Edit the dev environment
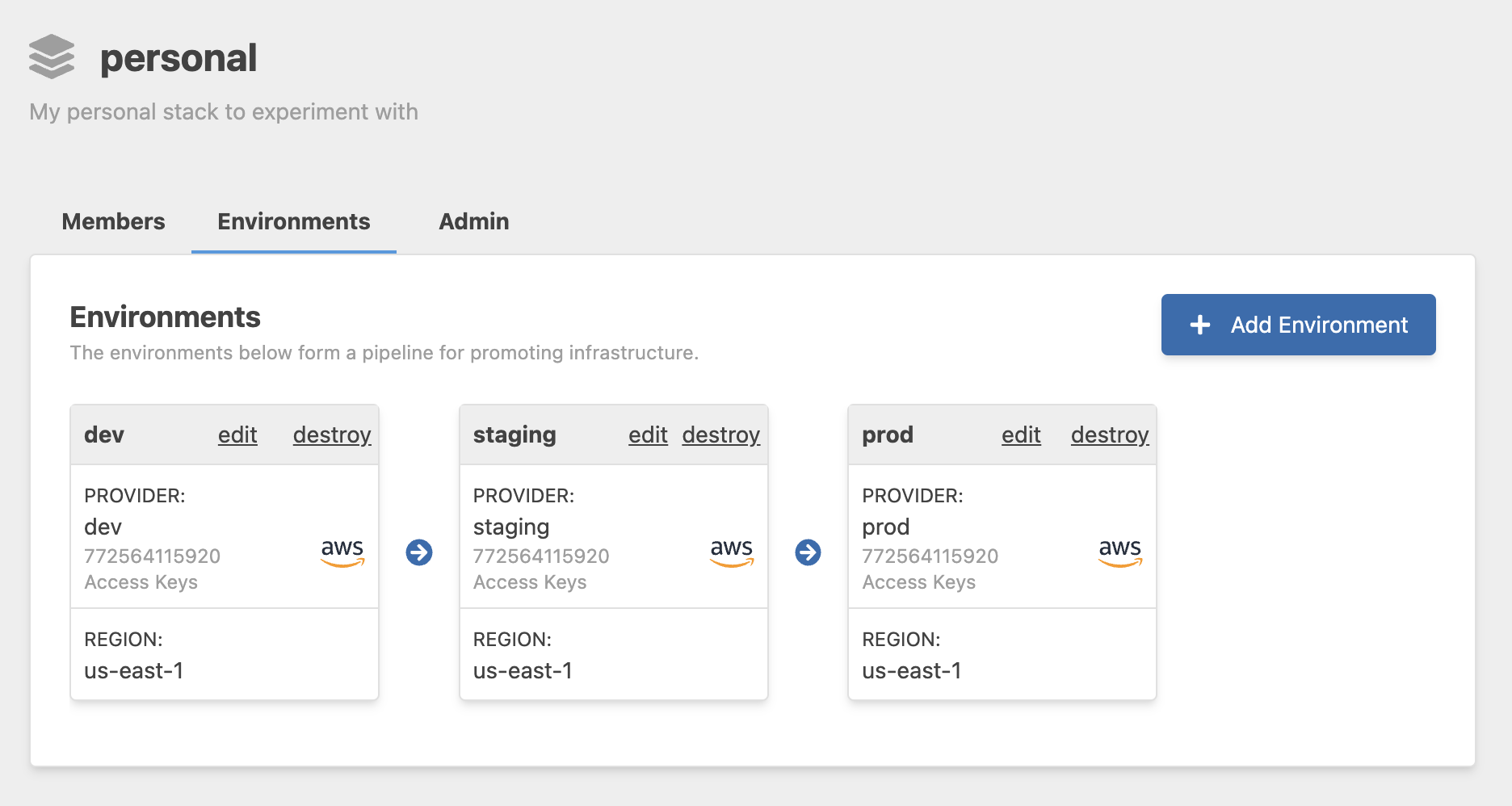The width and height of the screenshot is (1512, 806). 237,434
